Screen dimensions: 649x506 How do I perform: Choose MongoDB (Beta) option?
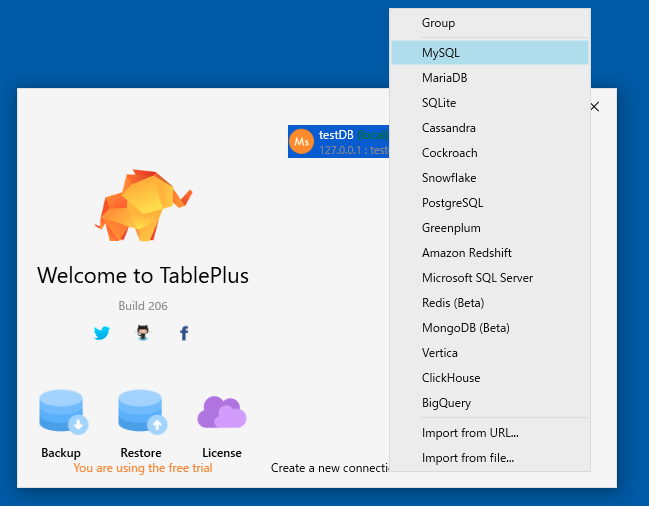[x=490, y=328]
